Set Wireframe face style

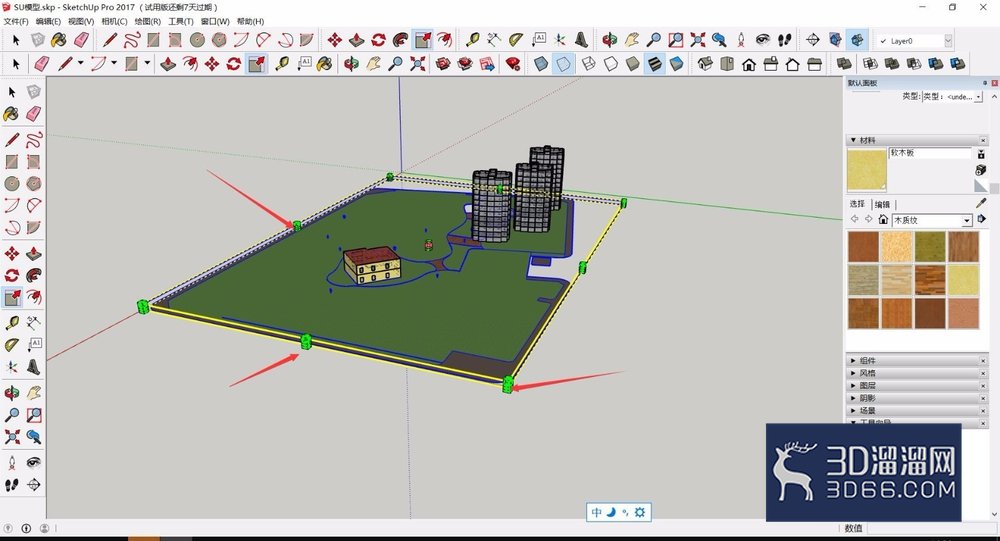589,64
